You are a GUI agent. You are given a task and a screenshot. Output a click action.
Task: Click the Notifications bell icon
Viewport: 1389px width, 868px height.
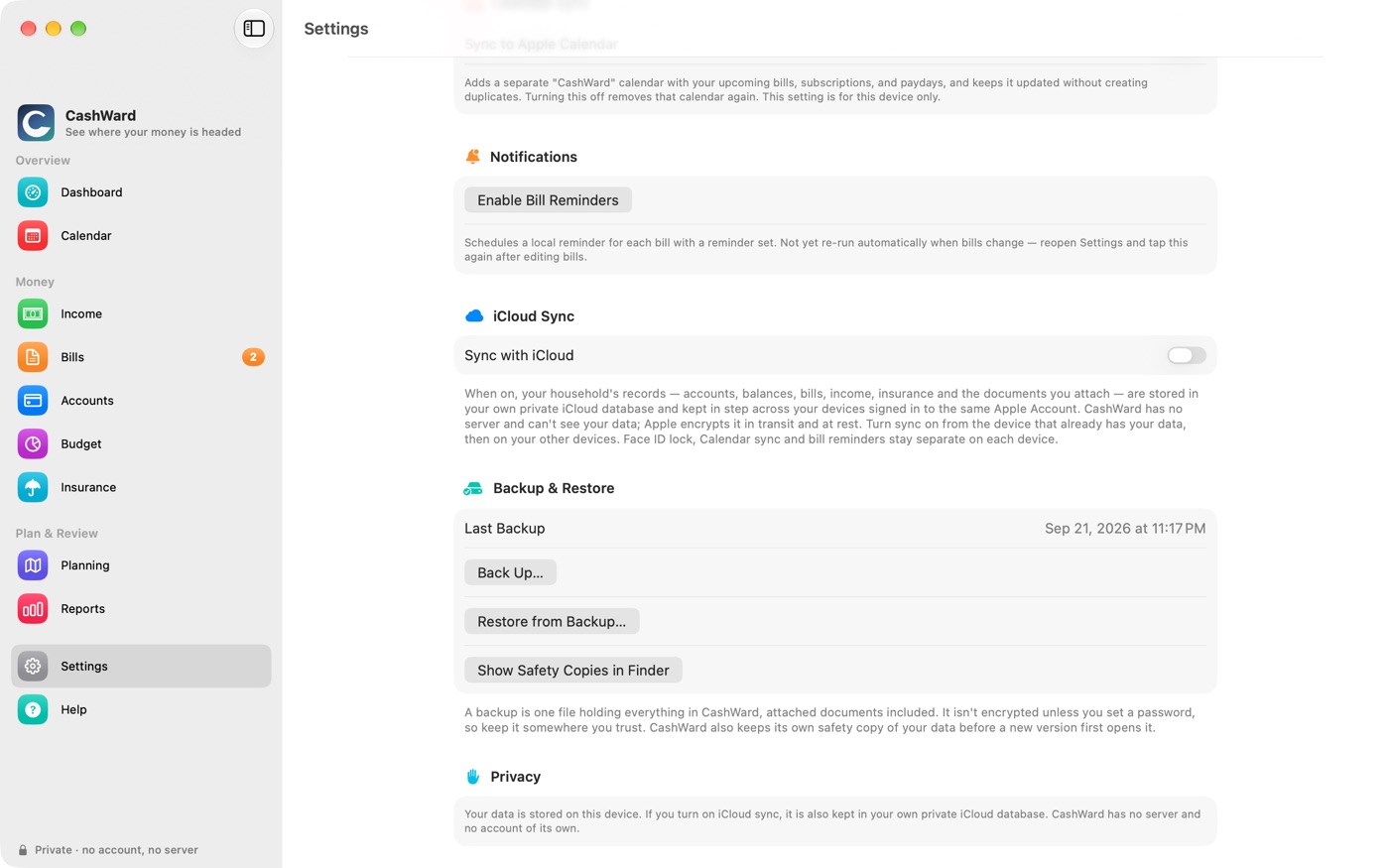click(x=473, y=157)
